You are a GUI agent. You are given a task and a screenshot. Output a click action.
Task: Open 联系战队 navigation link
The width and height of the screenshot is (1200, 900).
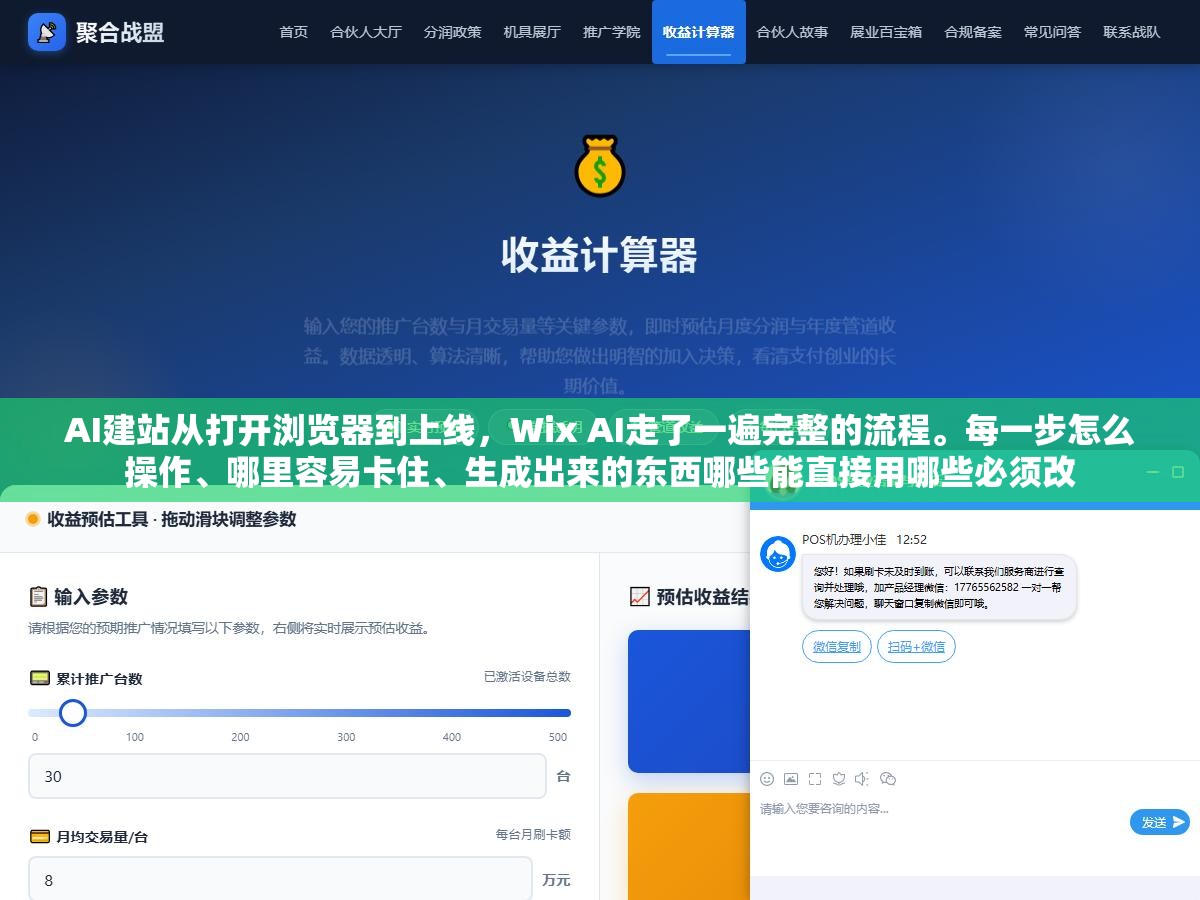tap(1132, 32)
